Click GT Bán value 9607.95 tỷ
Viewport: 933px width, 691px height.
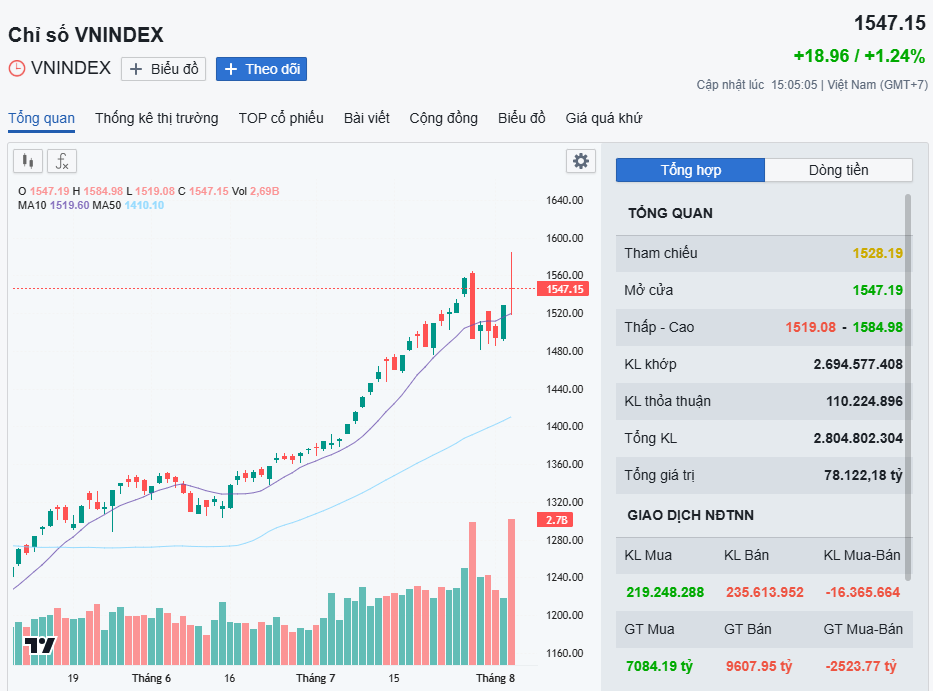759,666
